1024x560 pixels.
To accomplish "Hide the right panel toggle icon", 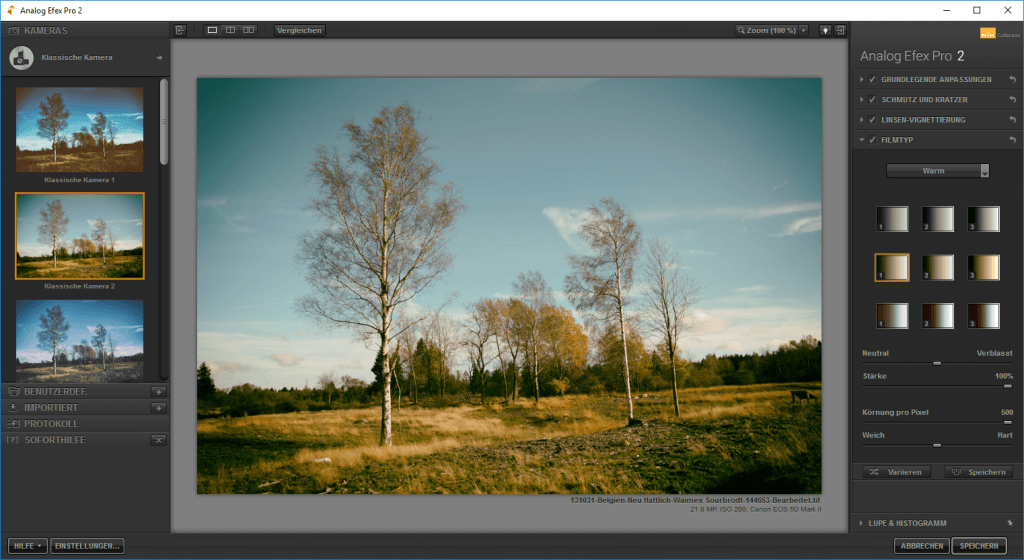I will 840,30.
